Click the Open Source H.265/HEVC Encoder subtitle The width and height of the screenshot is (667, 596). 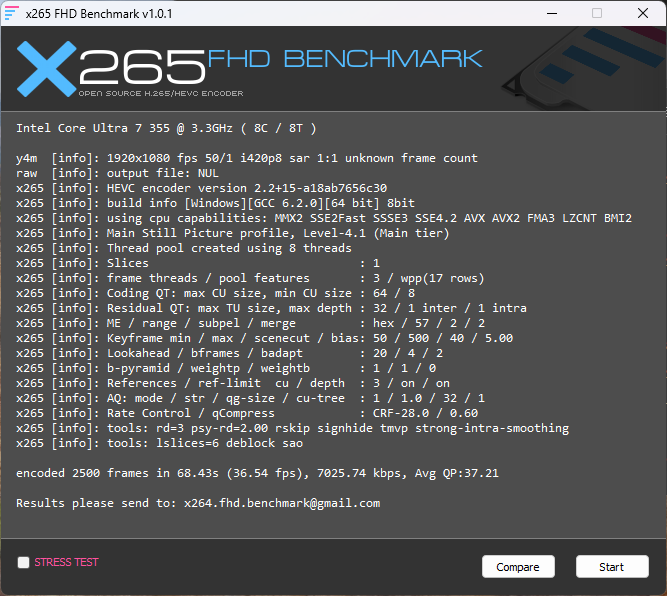click(160, 93)
